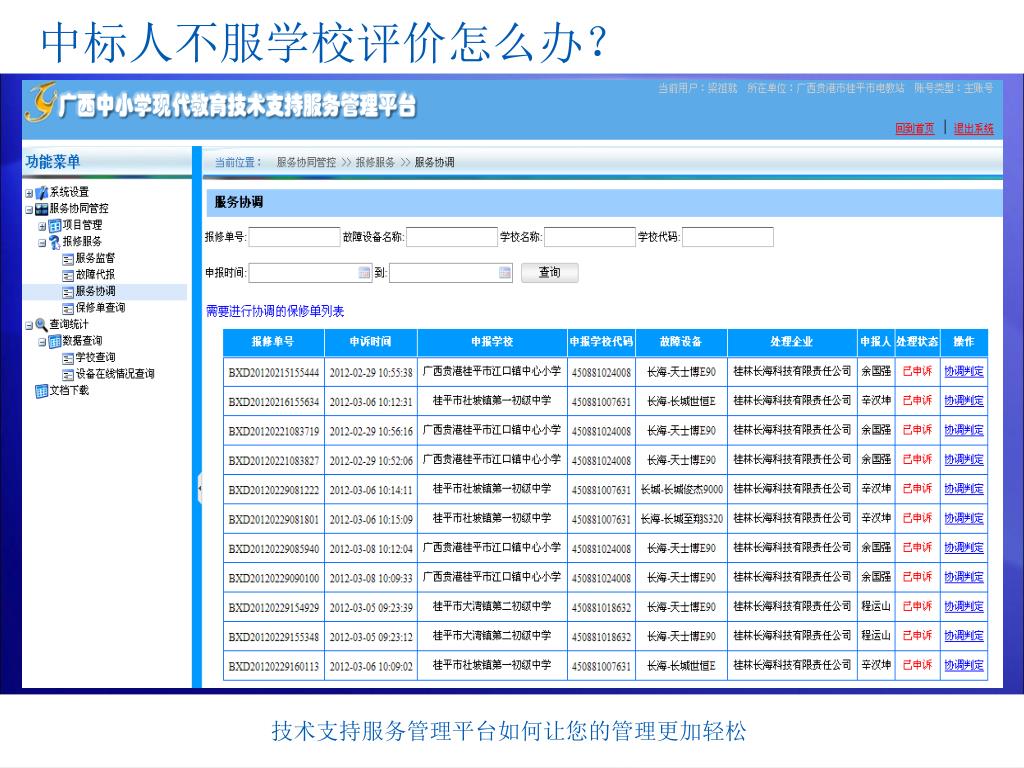Click 协调判定 for BXD20120229154929
The image size is (1024, 768).
click(x=964, y=606)
